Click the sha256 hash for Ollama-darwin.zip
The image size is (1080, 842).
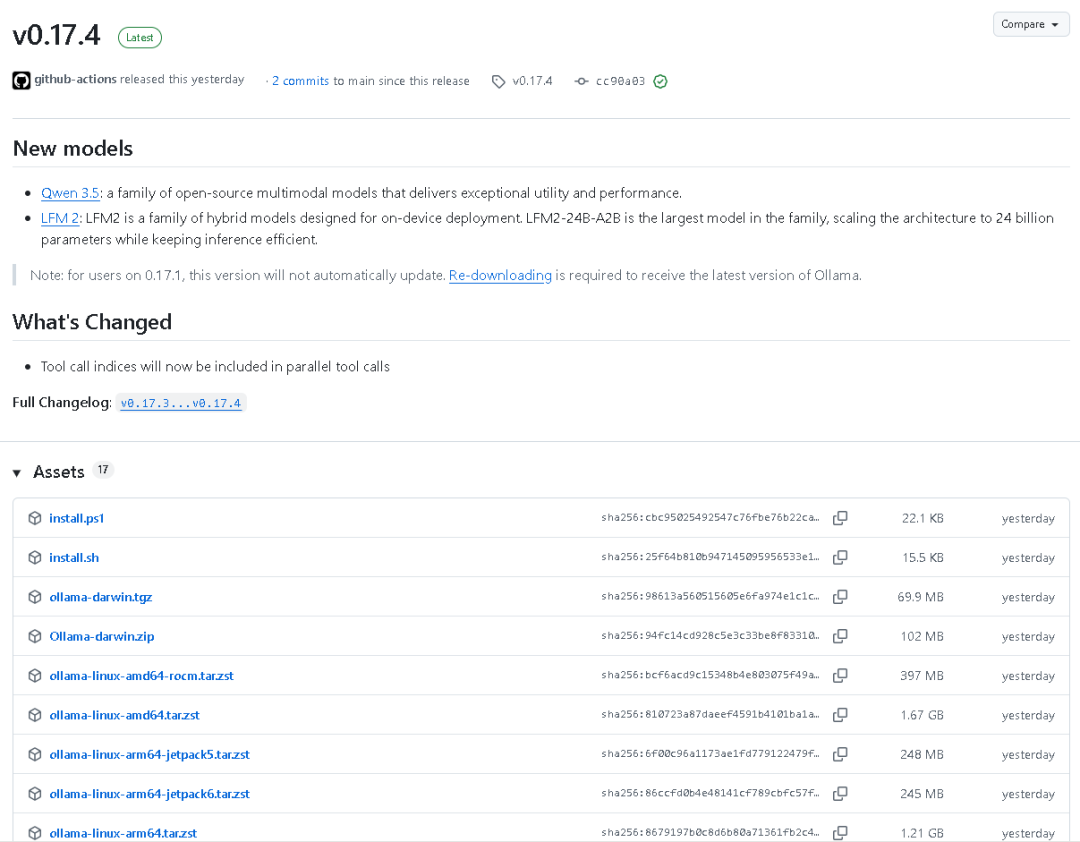(x=710, y=635)
